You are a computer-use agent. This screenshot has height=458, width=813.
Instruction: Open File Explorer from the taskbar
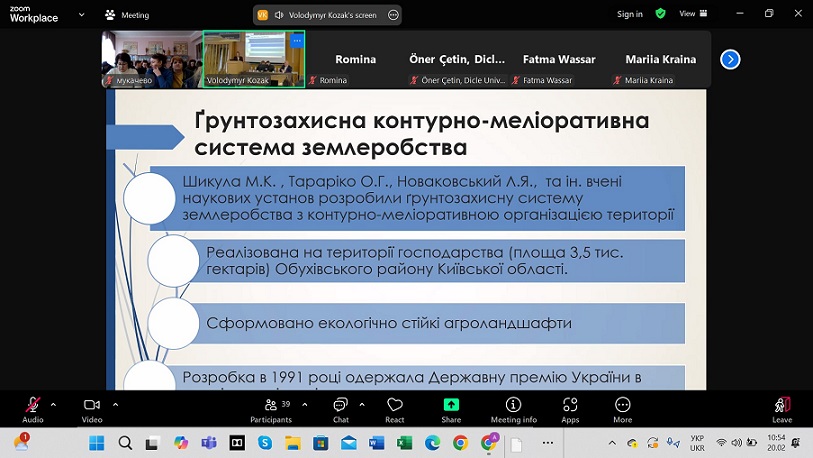(x=293, y=443)
